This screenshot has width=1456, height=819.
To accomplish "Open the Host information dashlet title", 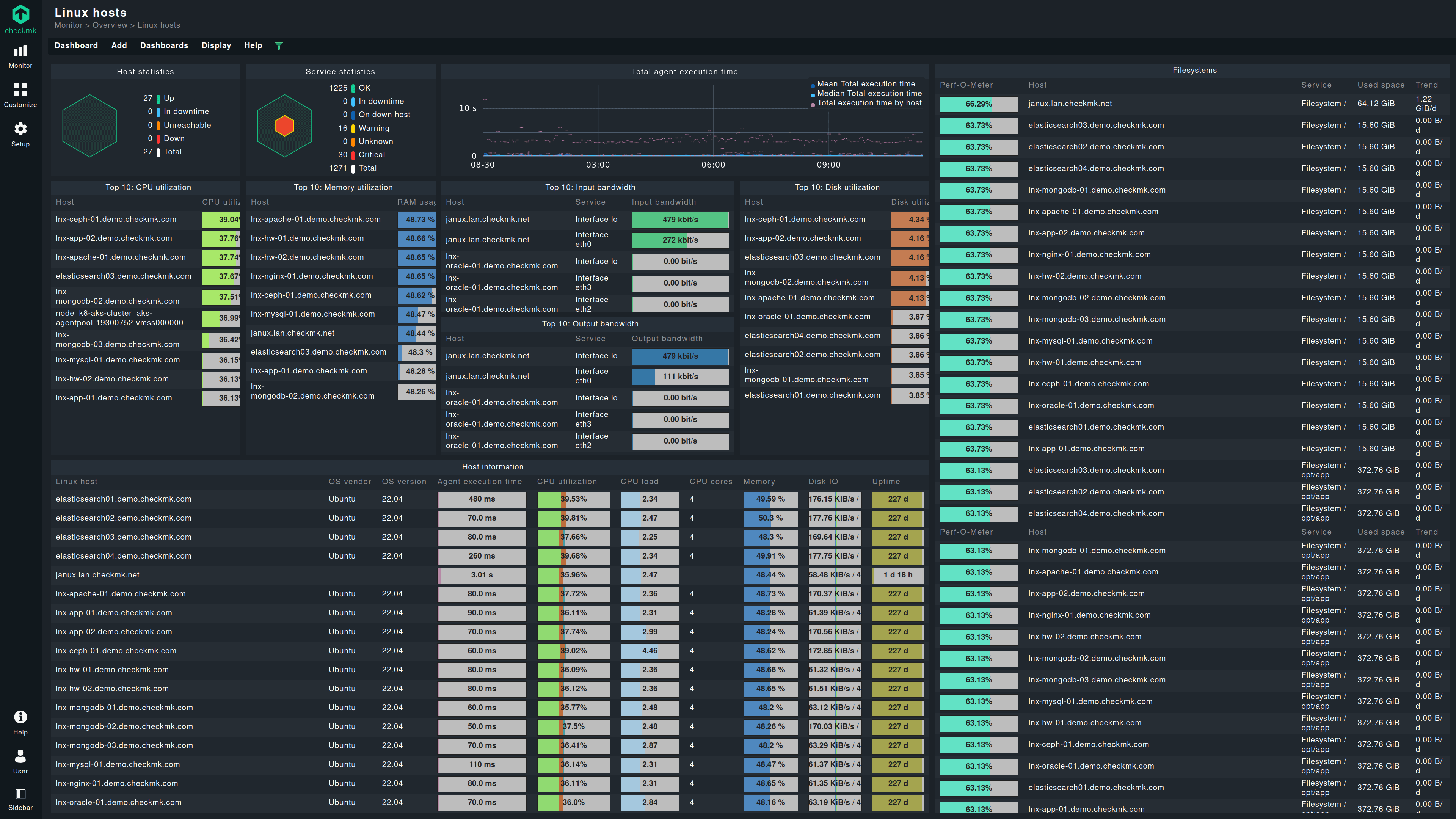I will pos(493,466).
